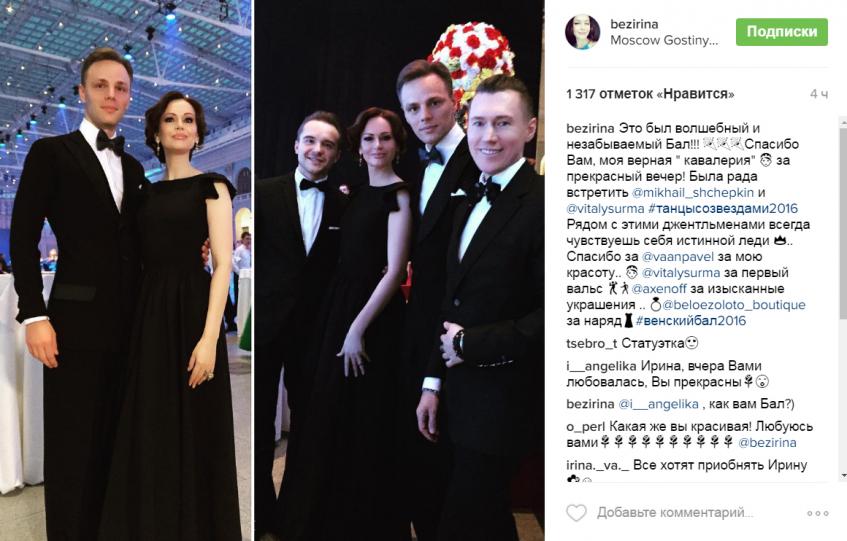Viewport: 847px width, 541px height.
Task: Open the bezirina username at post header
Action: click(634, 24)
